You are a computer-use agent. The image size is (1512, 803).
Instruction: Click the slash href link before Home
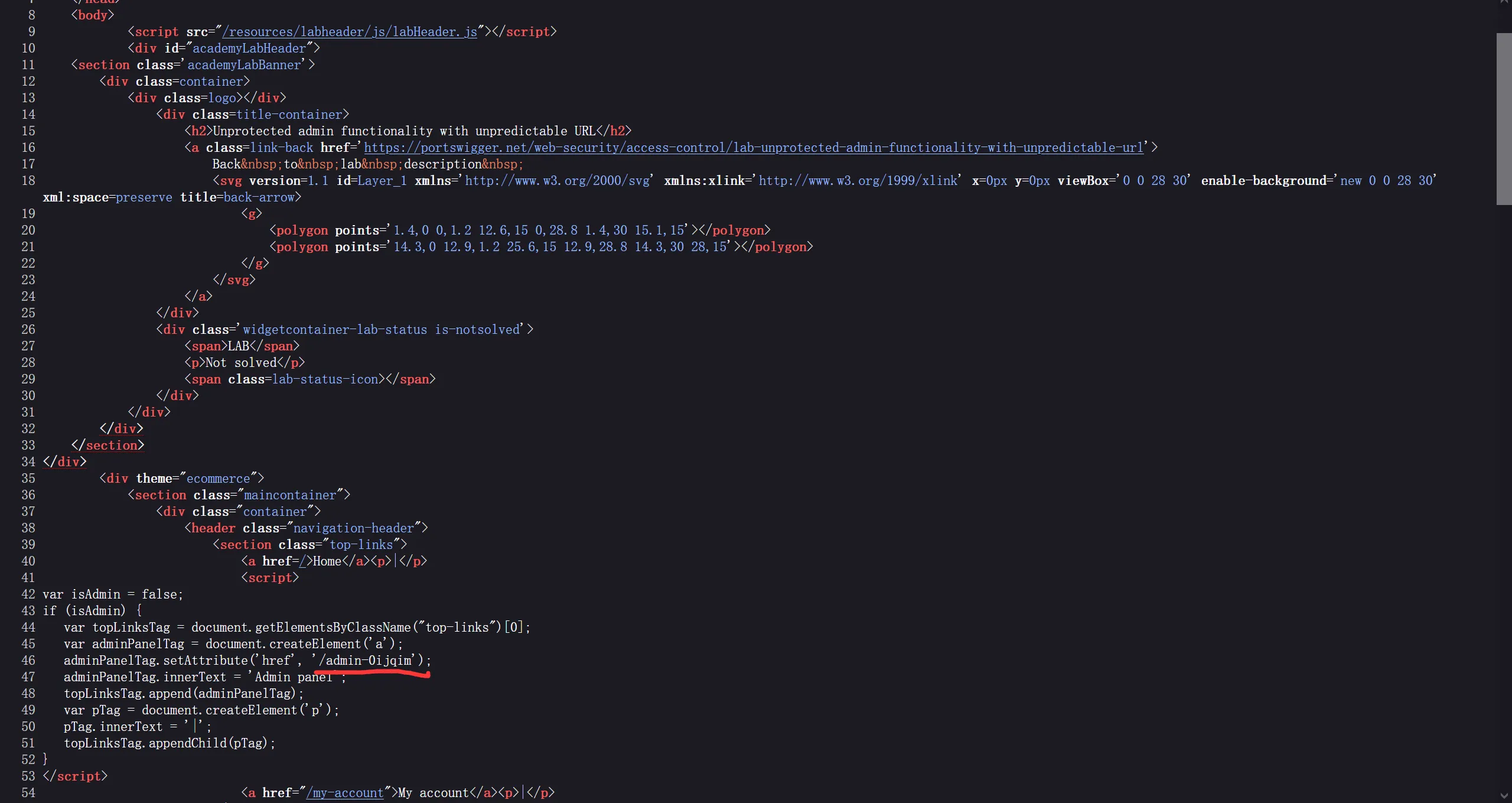(x=302, y=561)
